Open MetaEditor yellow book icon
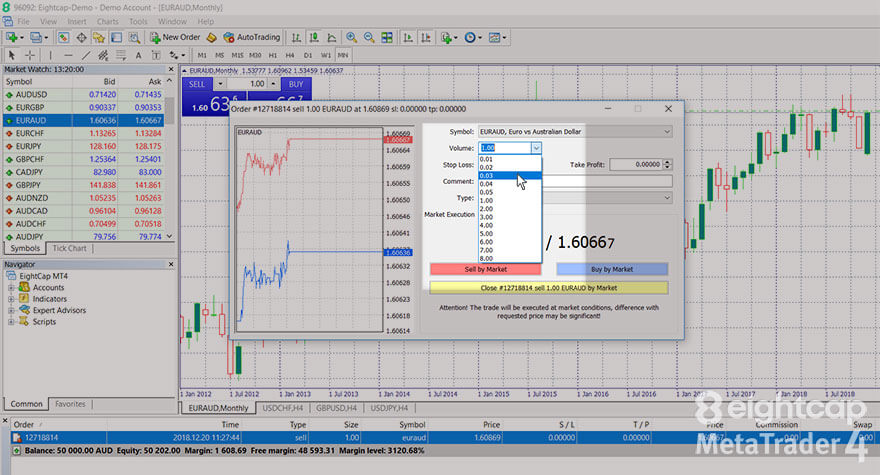880x475 pixels. [212, 38]
